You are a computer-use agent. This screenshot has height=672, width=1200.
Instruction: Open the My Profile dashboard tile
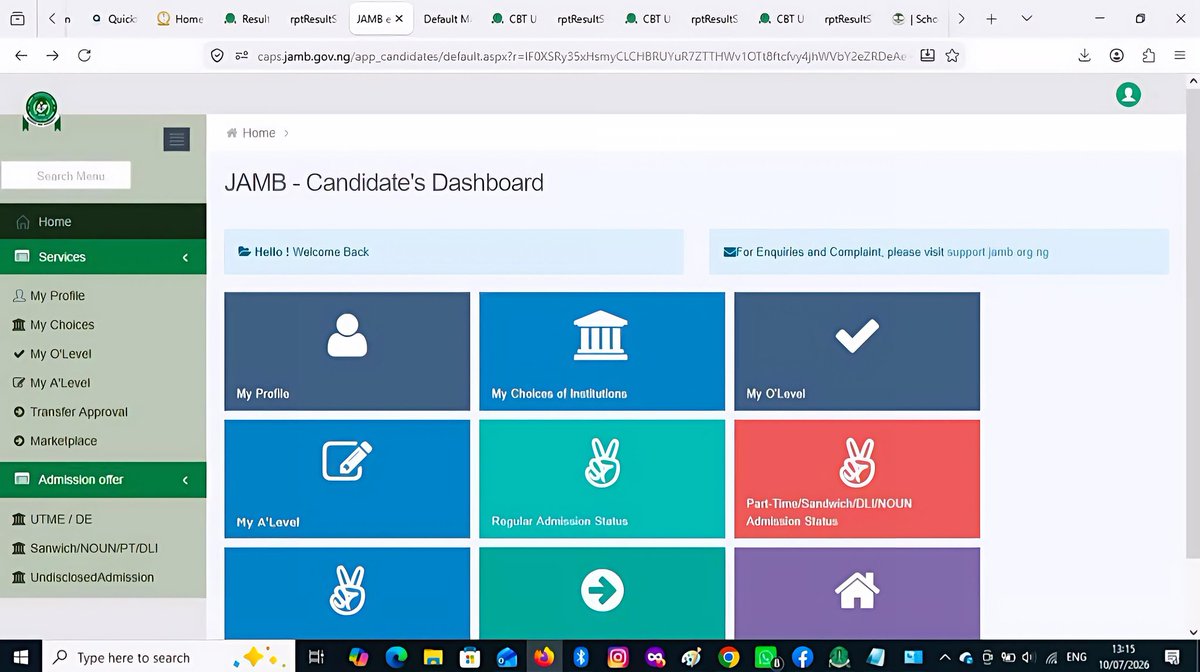[347, 351]
